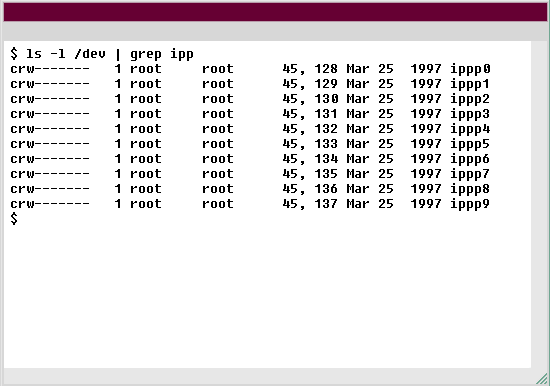The height and width of the screenshot is (386, 550).
Task: Click the command line 'ls -l /dev | grep ipp'
Action: 110,54
